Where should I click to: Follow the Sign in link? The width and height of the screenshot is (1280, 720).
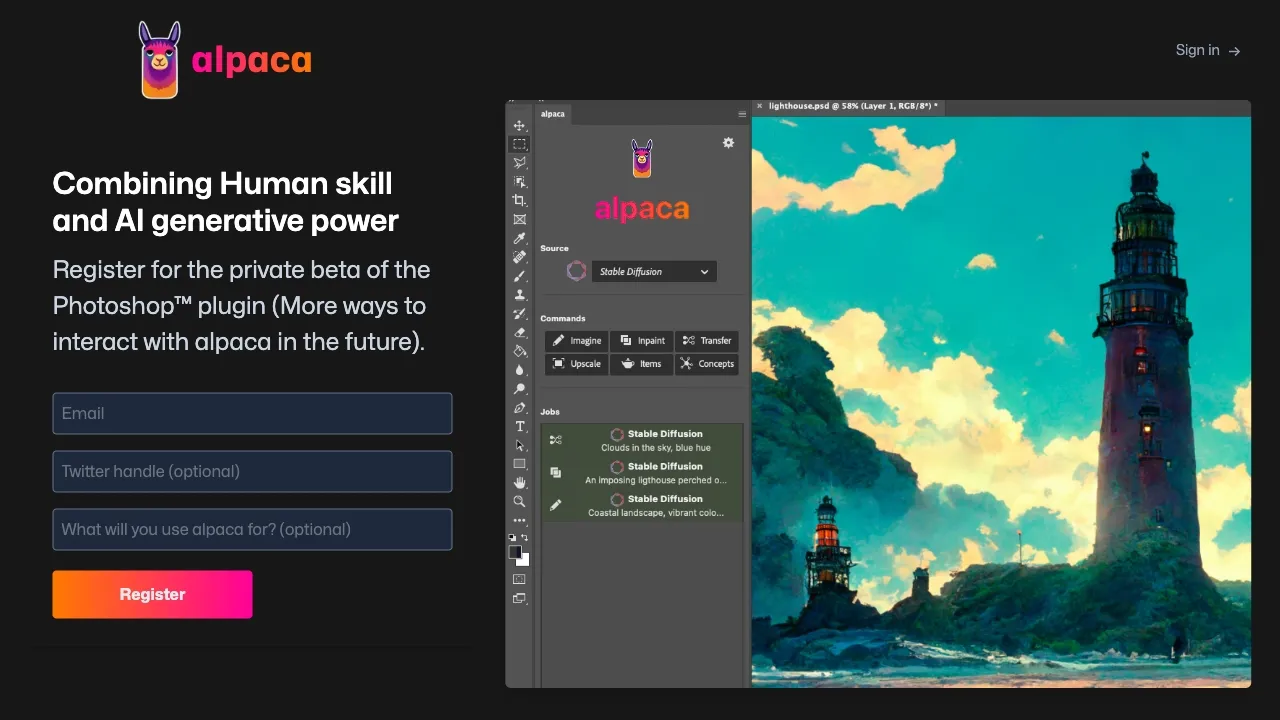1207,50
